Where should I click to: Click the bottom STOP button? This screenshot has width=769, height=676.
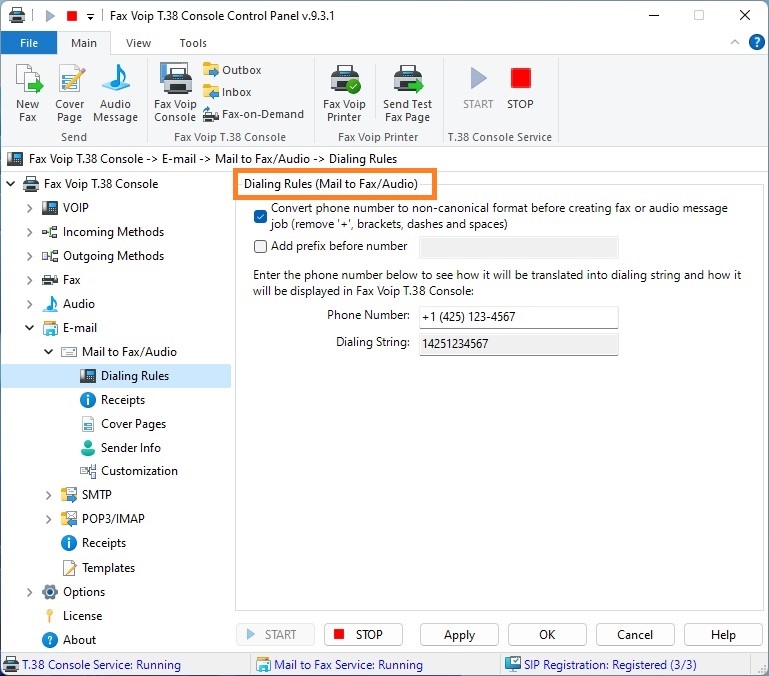click(363, 635)
